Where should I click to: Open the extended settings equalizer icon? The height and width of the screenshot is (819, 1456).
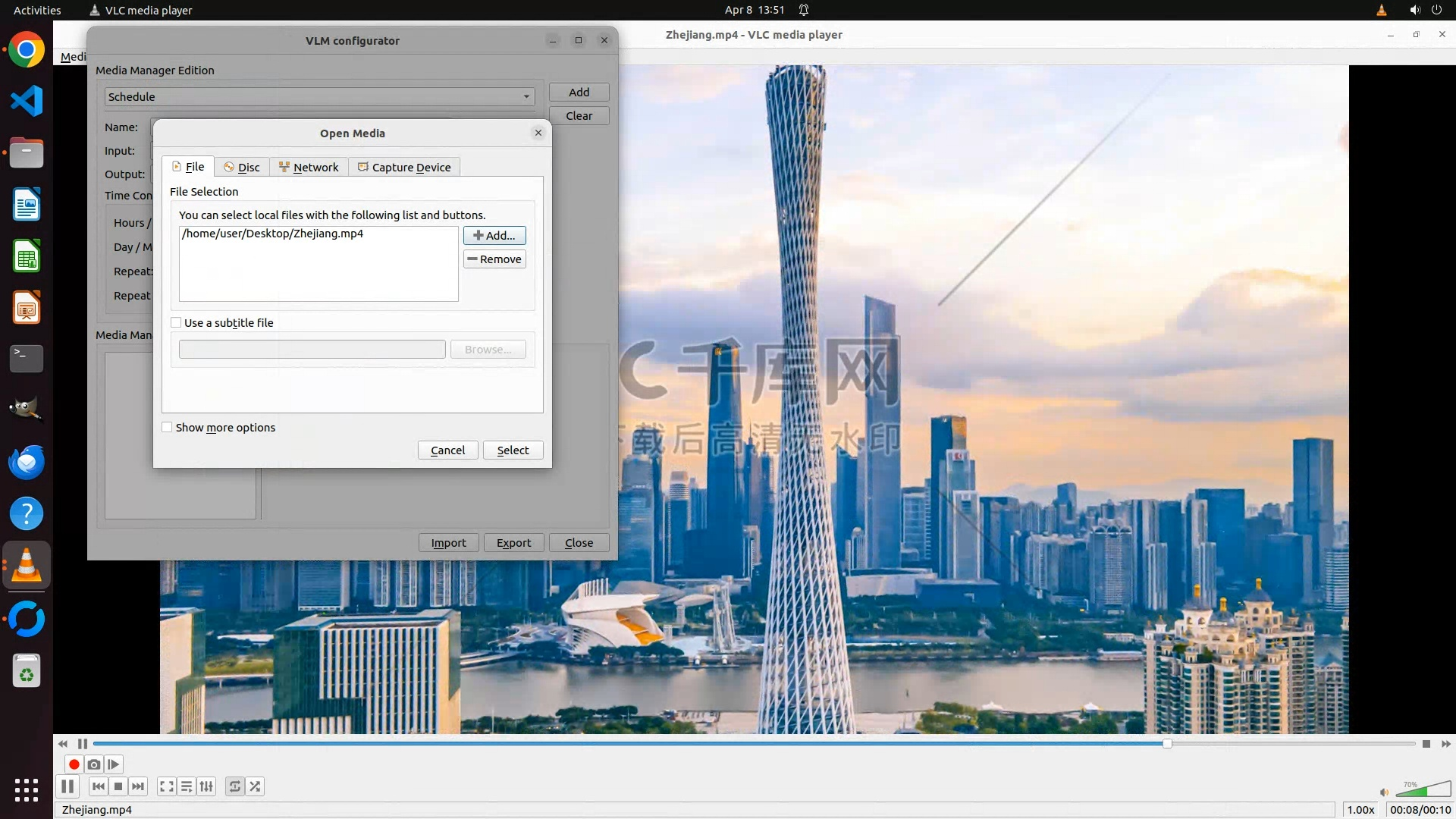[206, 786]
